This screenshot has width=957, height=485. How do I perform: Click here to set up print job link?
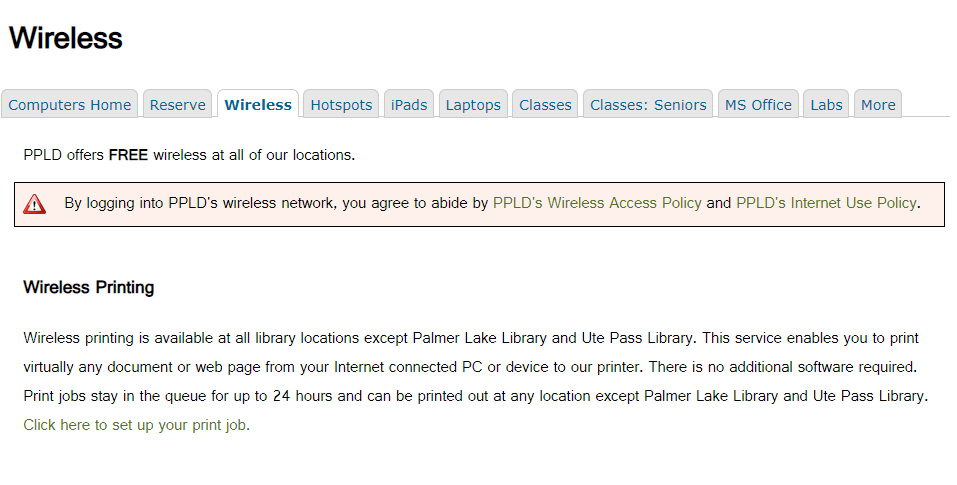pos(135,425)
